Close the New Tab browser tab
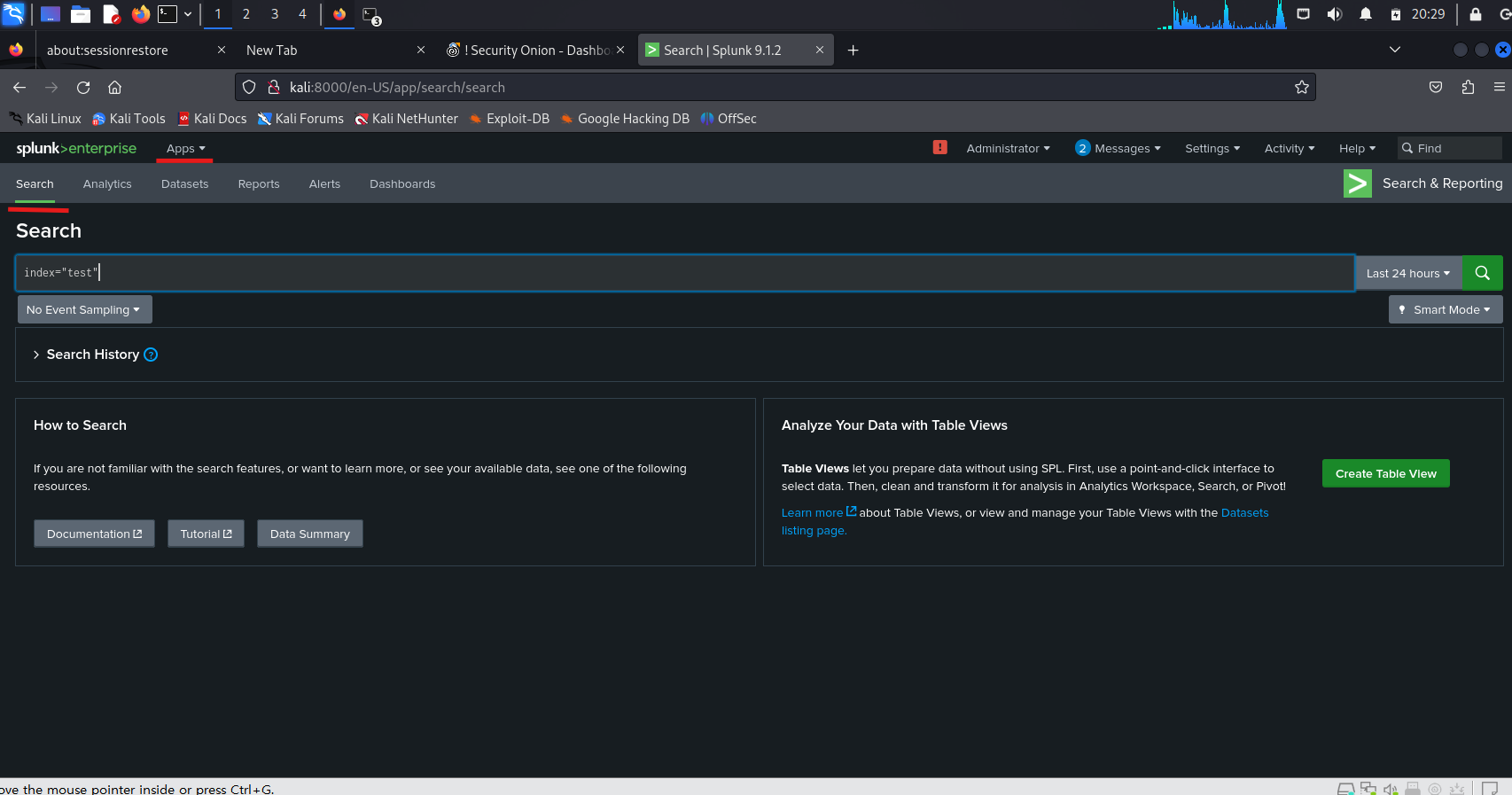 pyautogui.click(x=421, y=51)
